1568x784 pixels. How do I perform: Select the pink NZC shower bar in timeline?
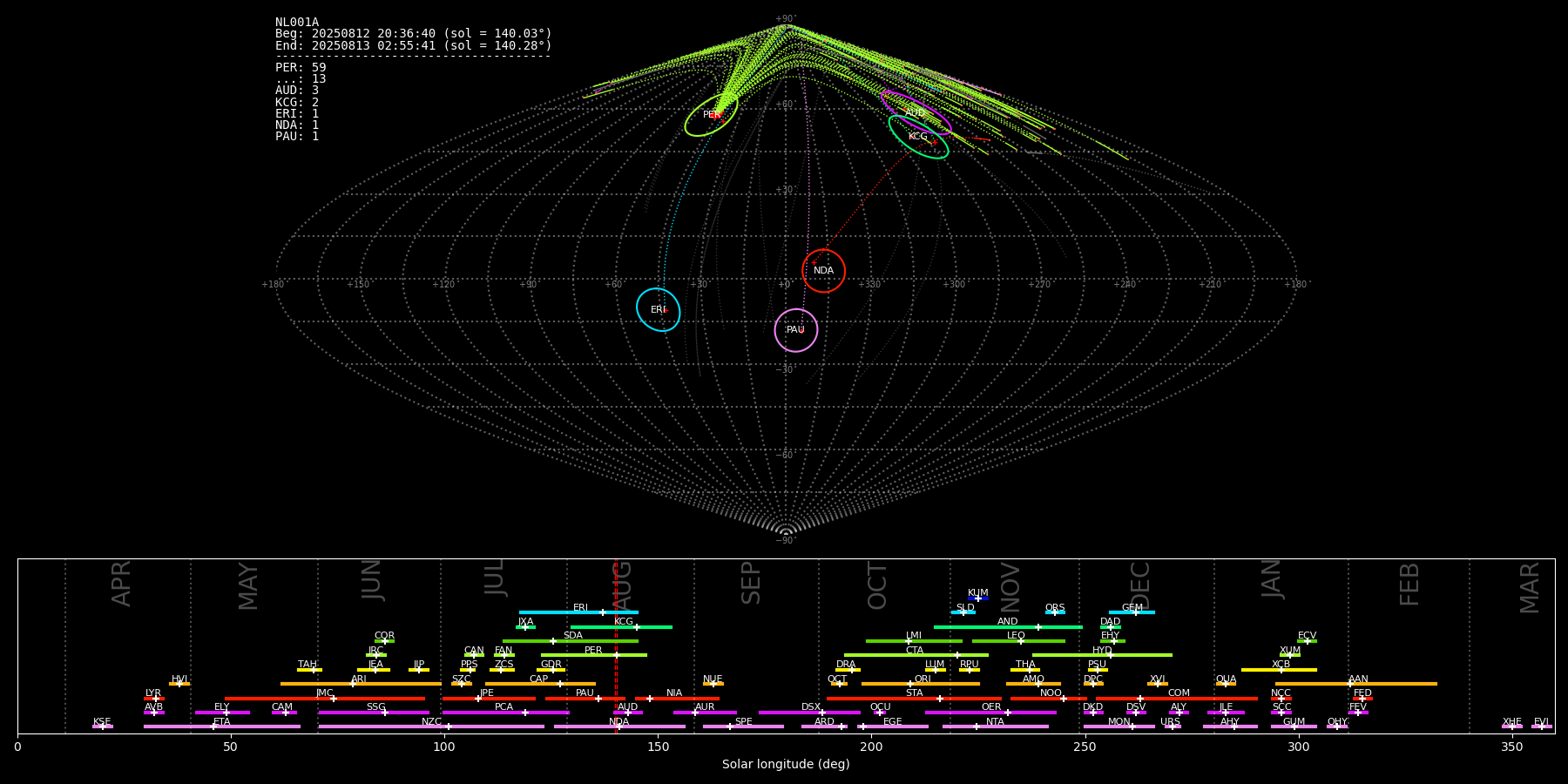[431, 727]
